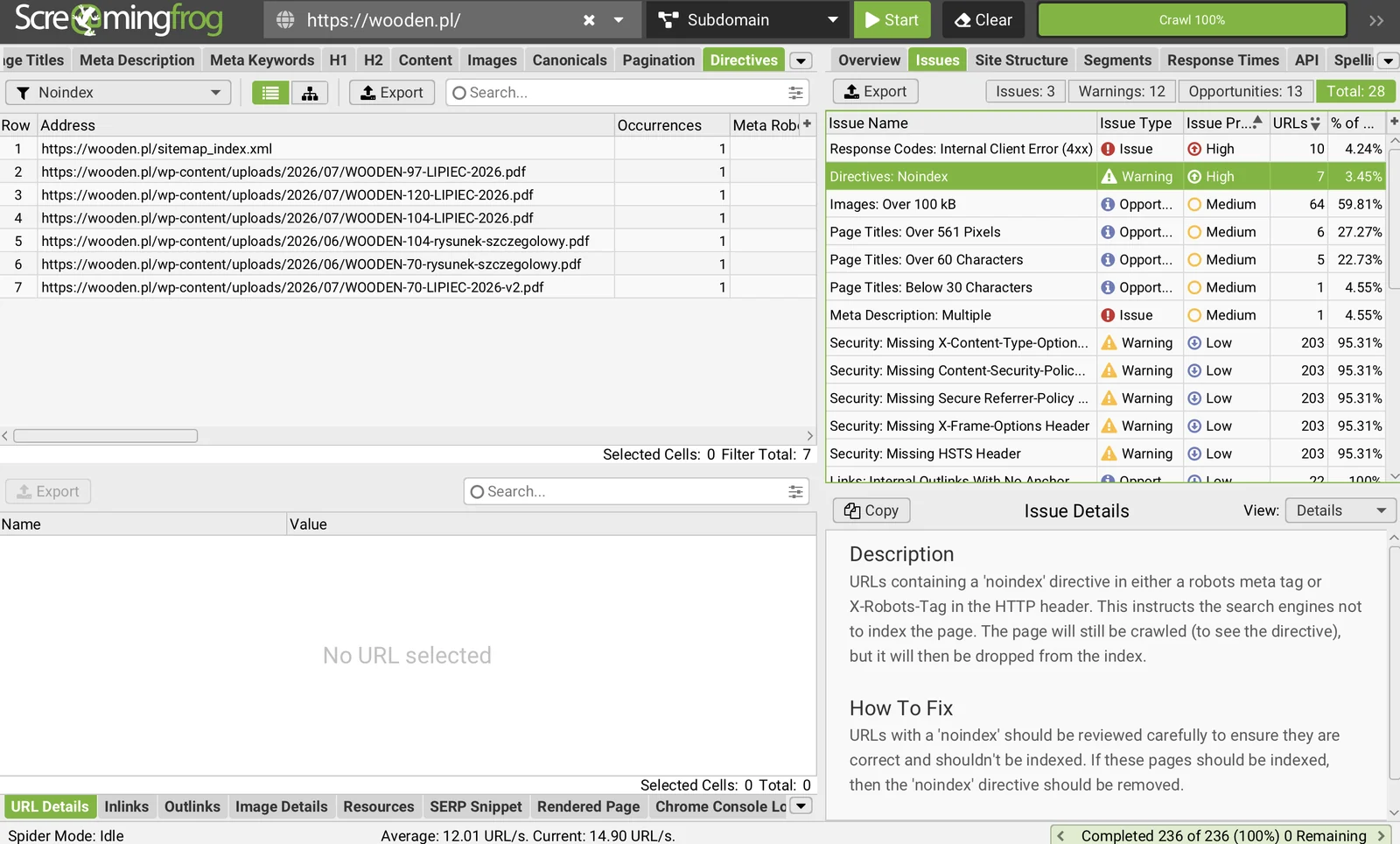Show Total: 28 issues
The width and height of the screenshot is (1400, 844).
point(1355,91)
